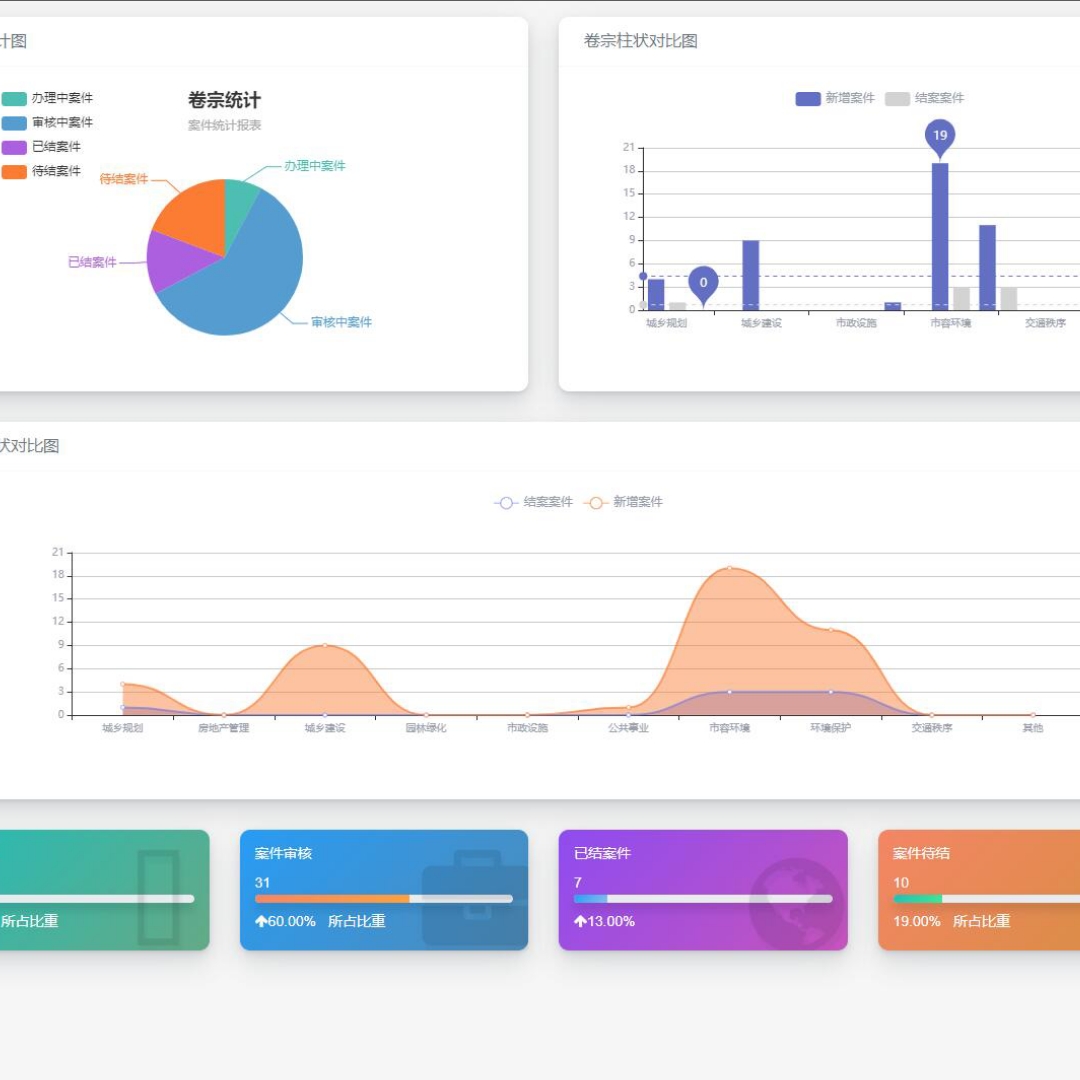
Task: Click 市容环境 axis label in bar chart
Action: point(951,323)
